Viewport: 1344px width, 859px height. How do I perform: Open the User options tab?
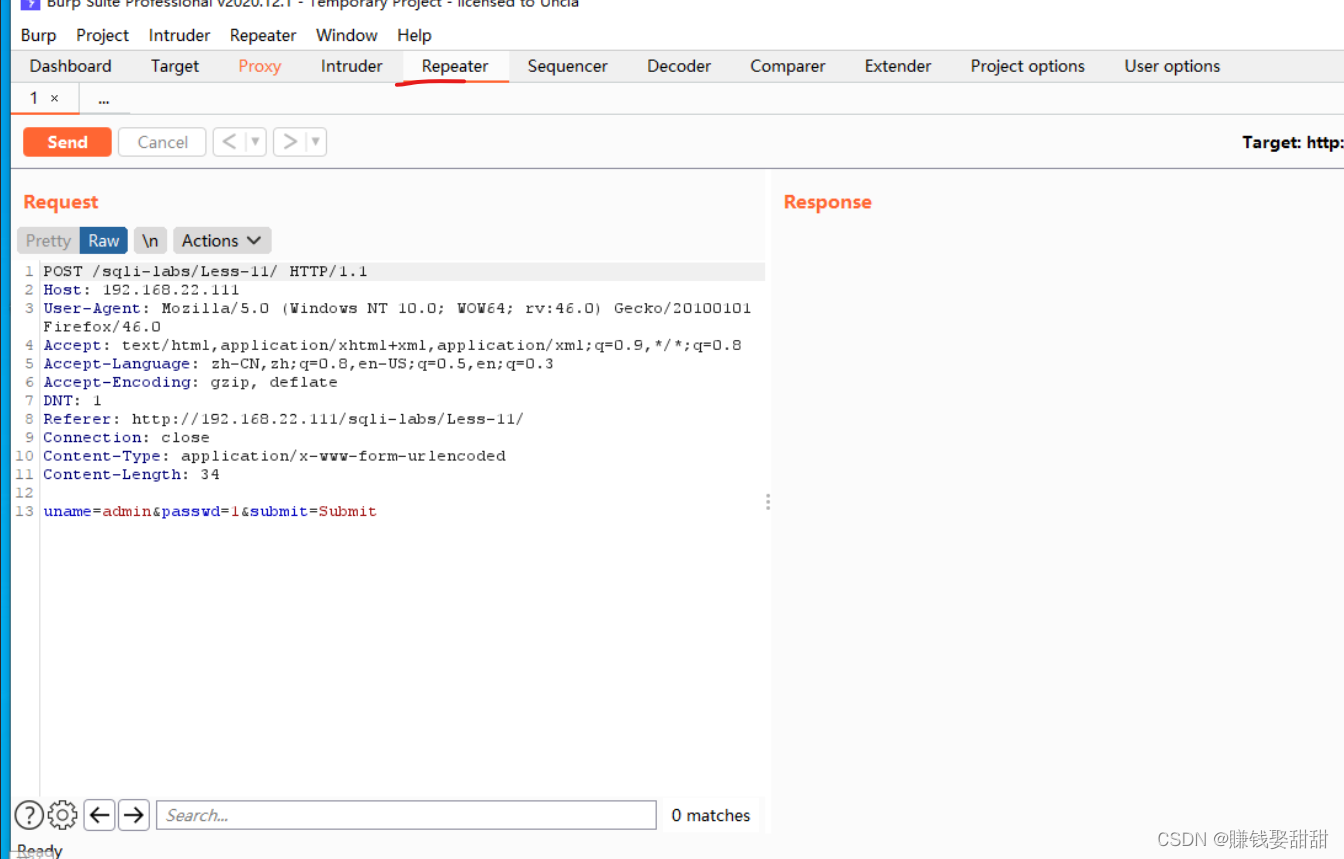point(1172,66)
